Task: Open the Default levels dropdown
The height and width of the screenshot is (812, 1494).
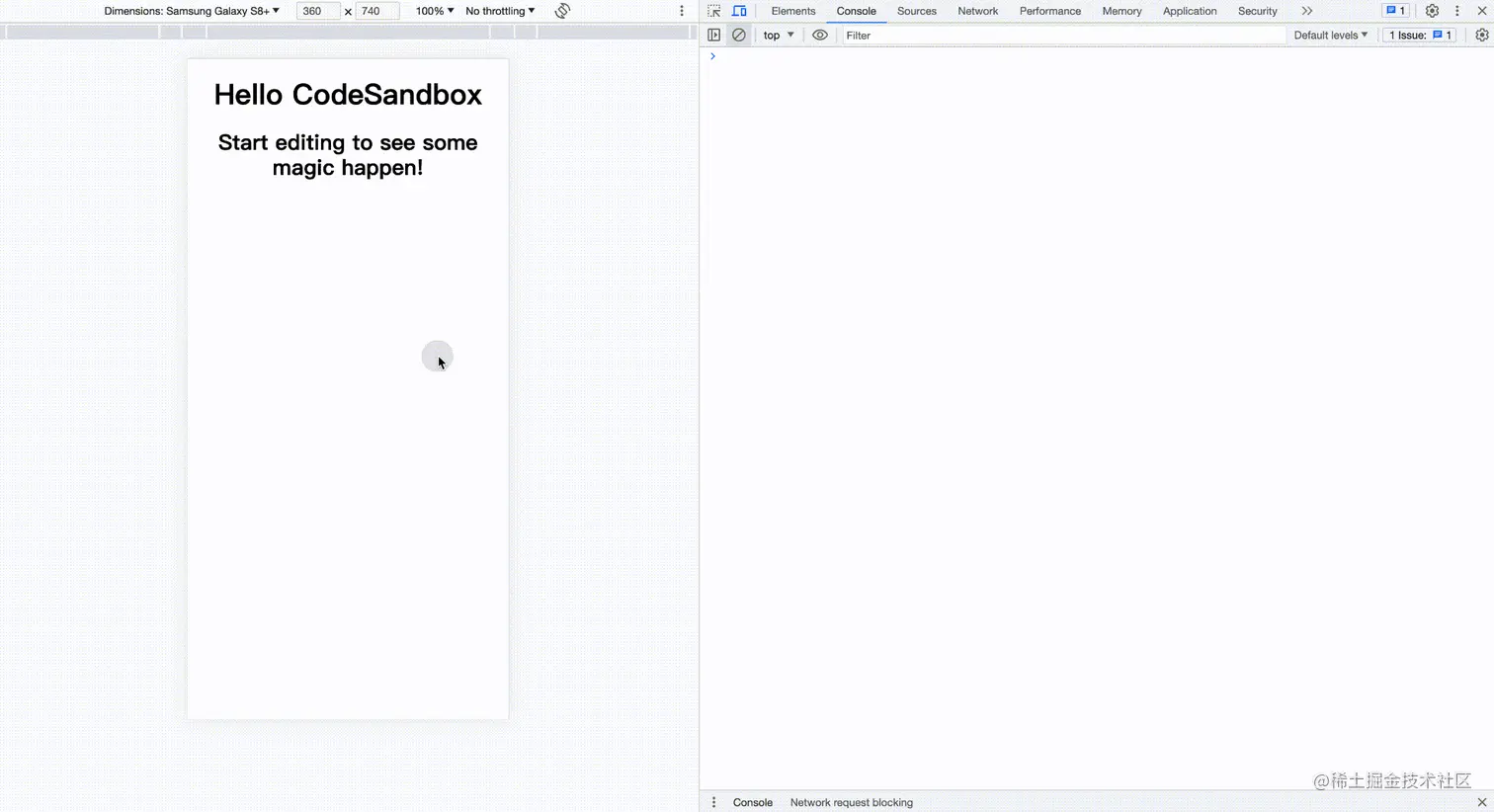Action: (x=1330, y=35)
